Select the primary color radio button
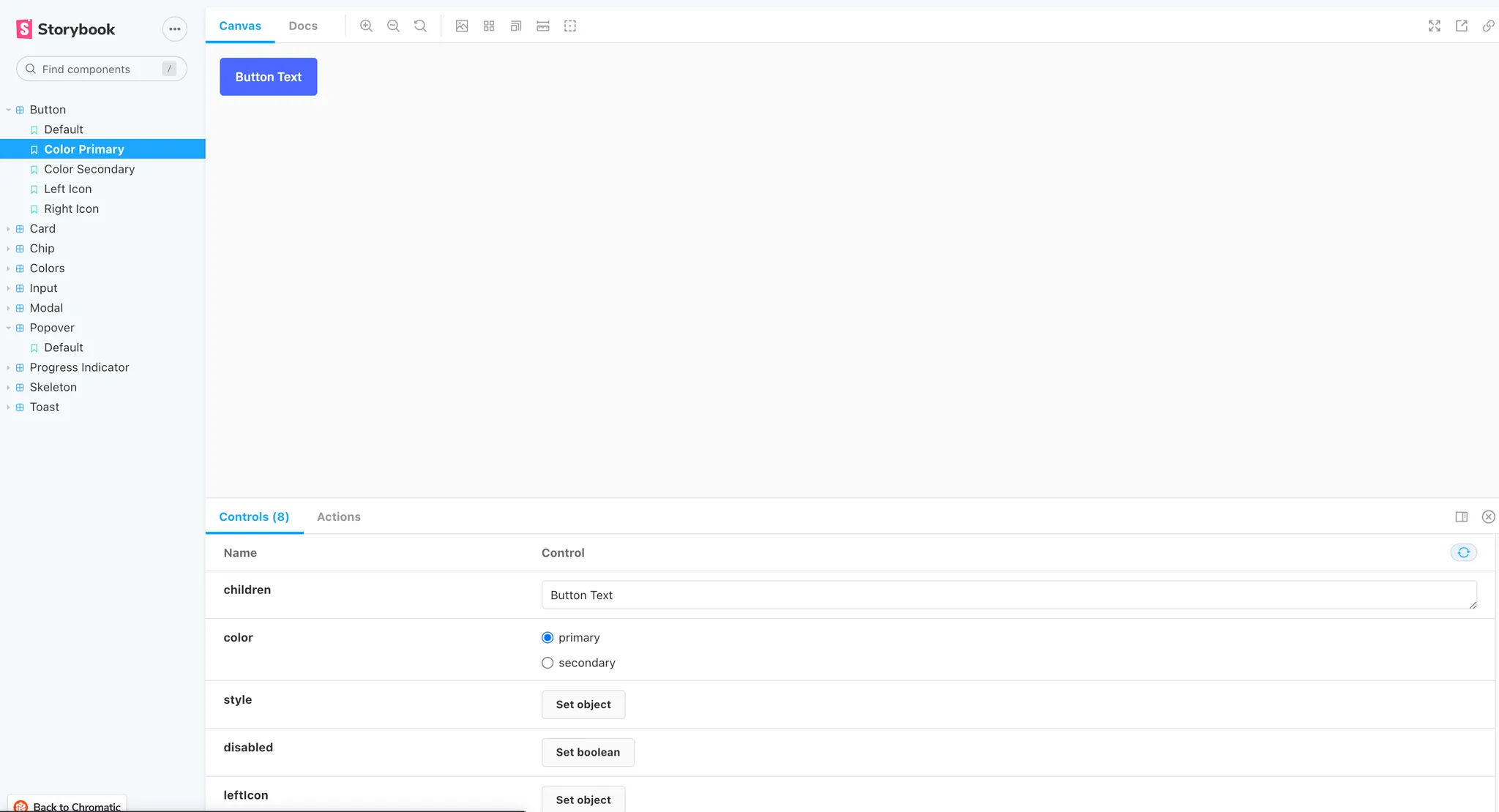 tap(547, 638)
